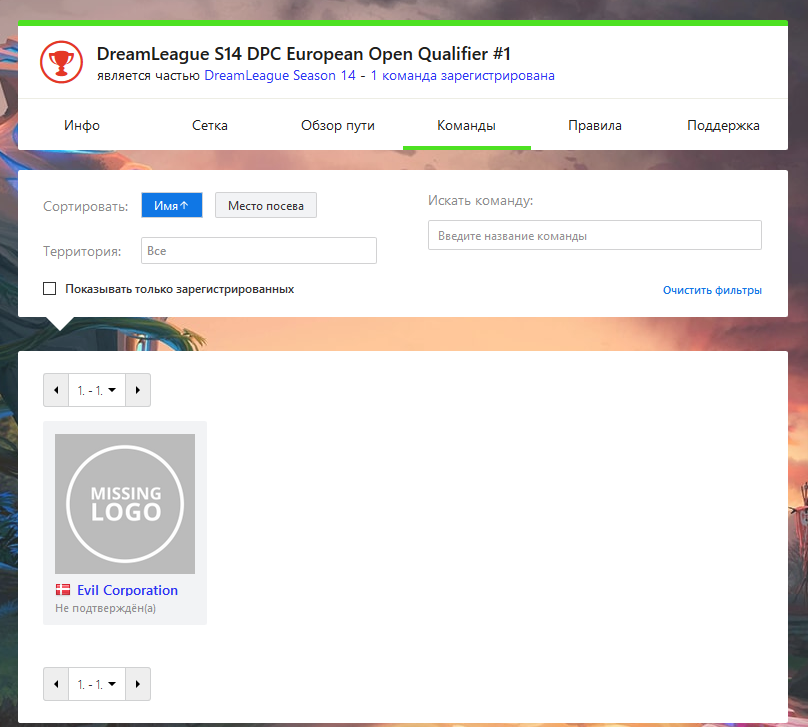Go to the Поддержка tab
Screen dimensions: 808x727
click(x=723, y=125)
